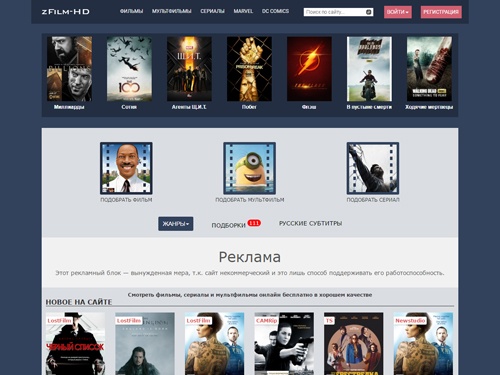The image size is (500, 375).
Task: Click the Newstudio tag
Action: coord(410,321)
